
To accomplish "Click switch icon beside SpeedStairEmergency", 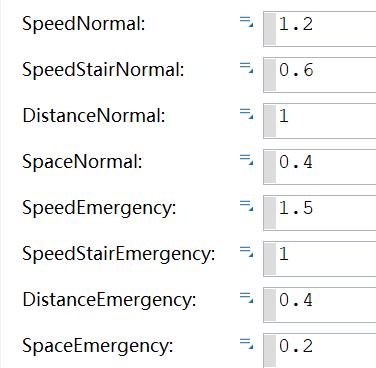I will tap(246, 252).
